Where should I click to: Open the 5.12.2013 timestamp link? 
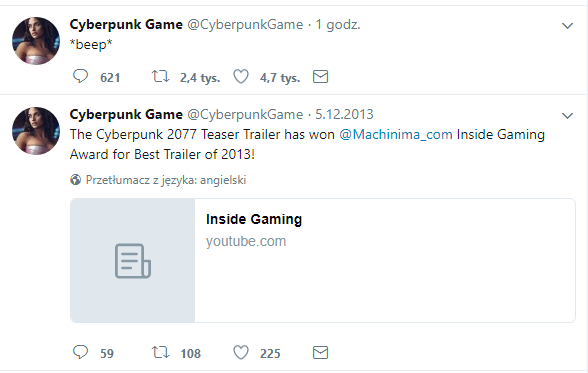(344, 114)
